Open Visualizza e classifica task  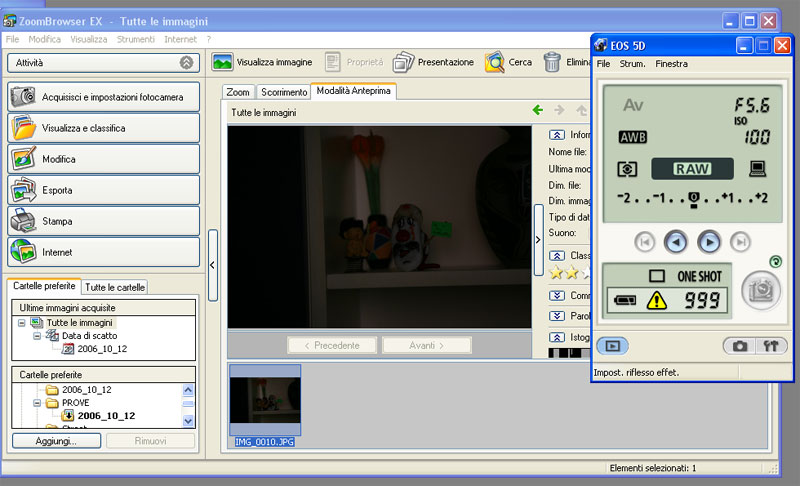coord(104,128)
